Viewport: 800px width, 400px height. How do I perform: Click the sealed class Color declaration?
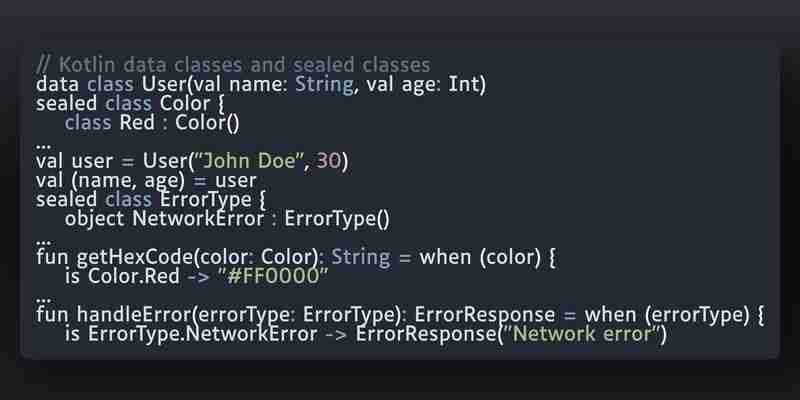[130, 104]
